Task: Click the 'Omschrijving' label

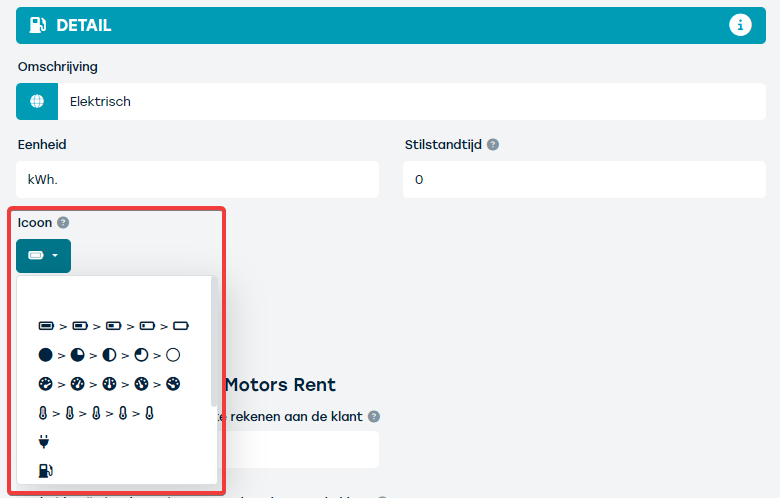Action: [x=58, y=67]
